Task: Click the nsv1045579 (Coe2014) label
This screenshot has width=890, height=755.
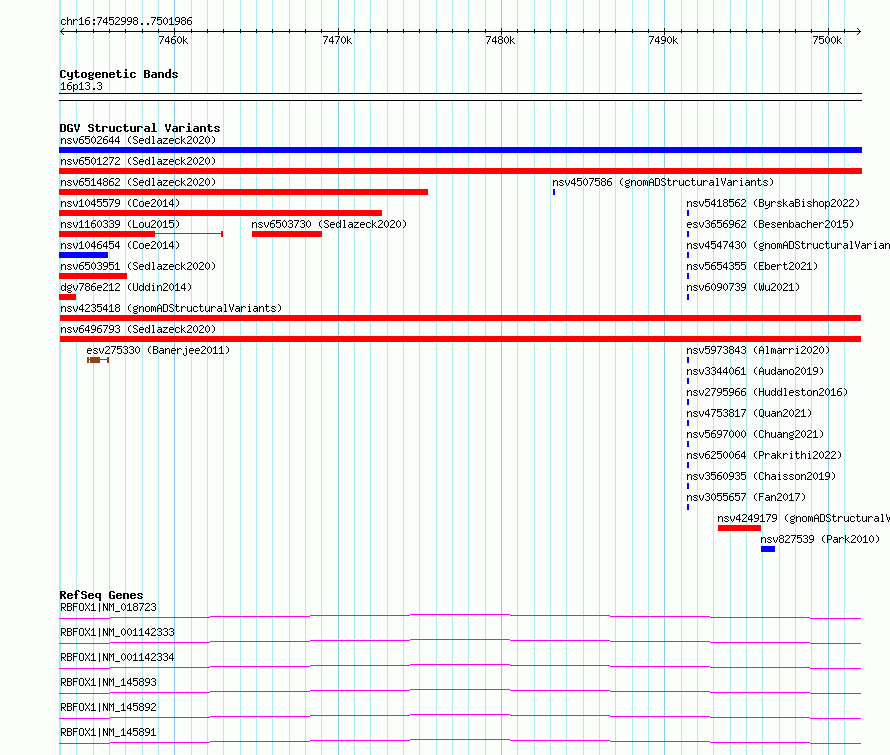Action: point(120,203)
